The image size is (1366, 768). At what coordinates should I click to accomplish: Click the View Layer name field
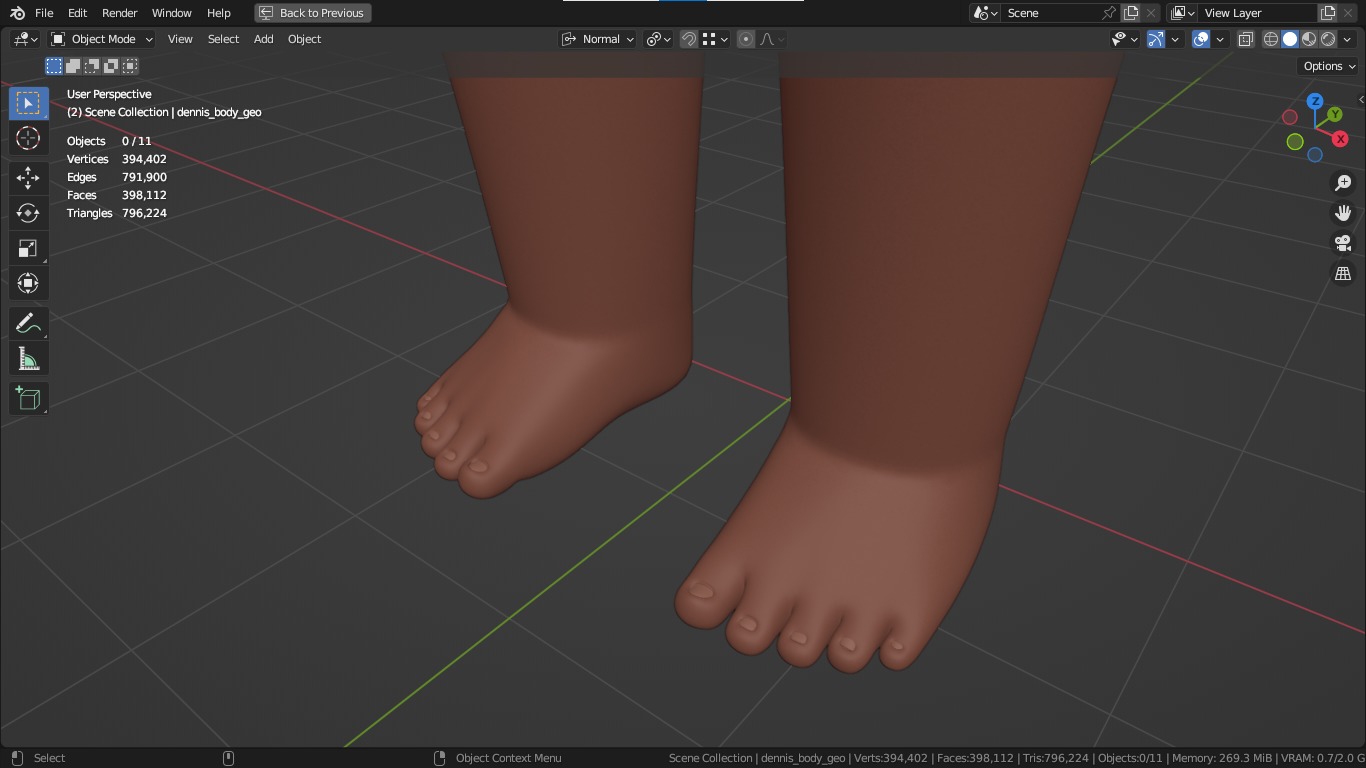coord(1258,13)
